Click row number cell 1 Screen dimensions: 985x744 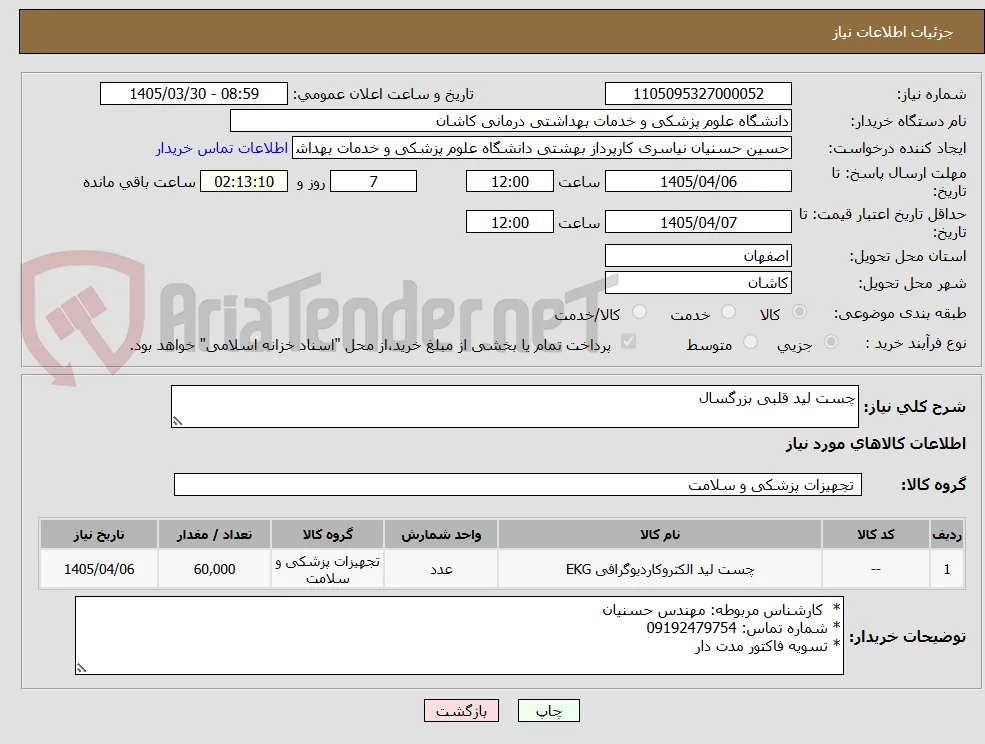coord(947,569)
